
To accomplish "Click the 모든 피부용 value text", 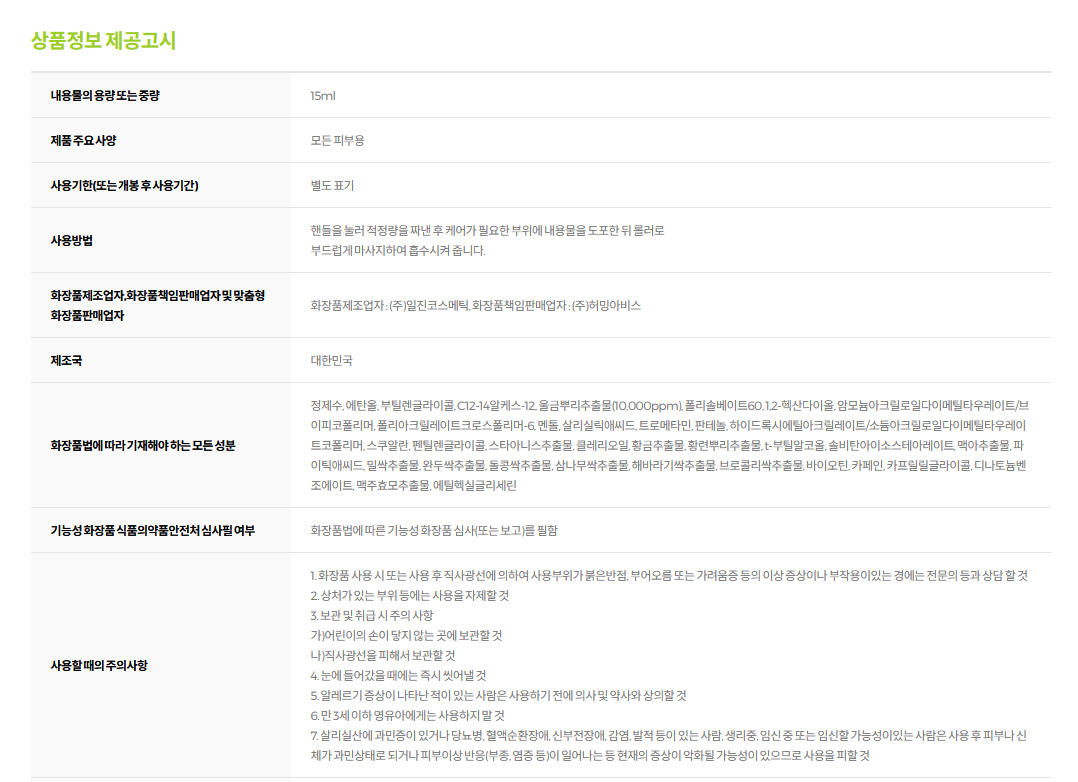I will pyautogui.click(x=337, y=141).
